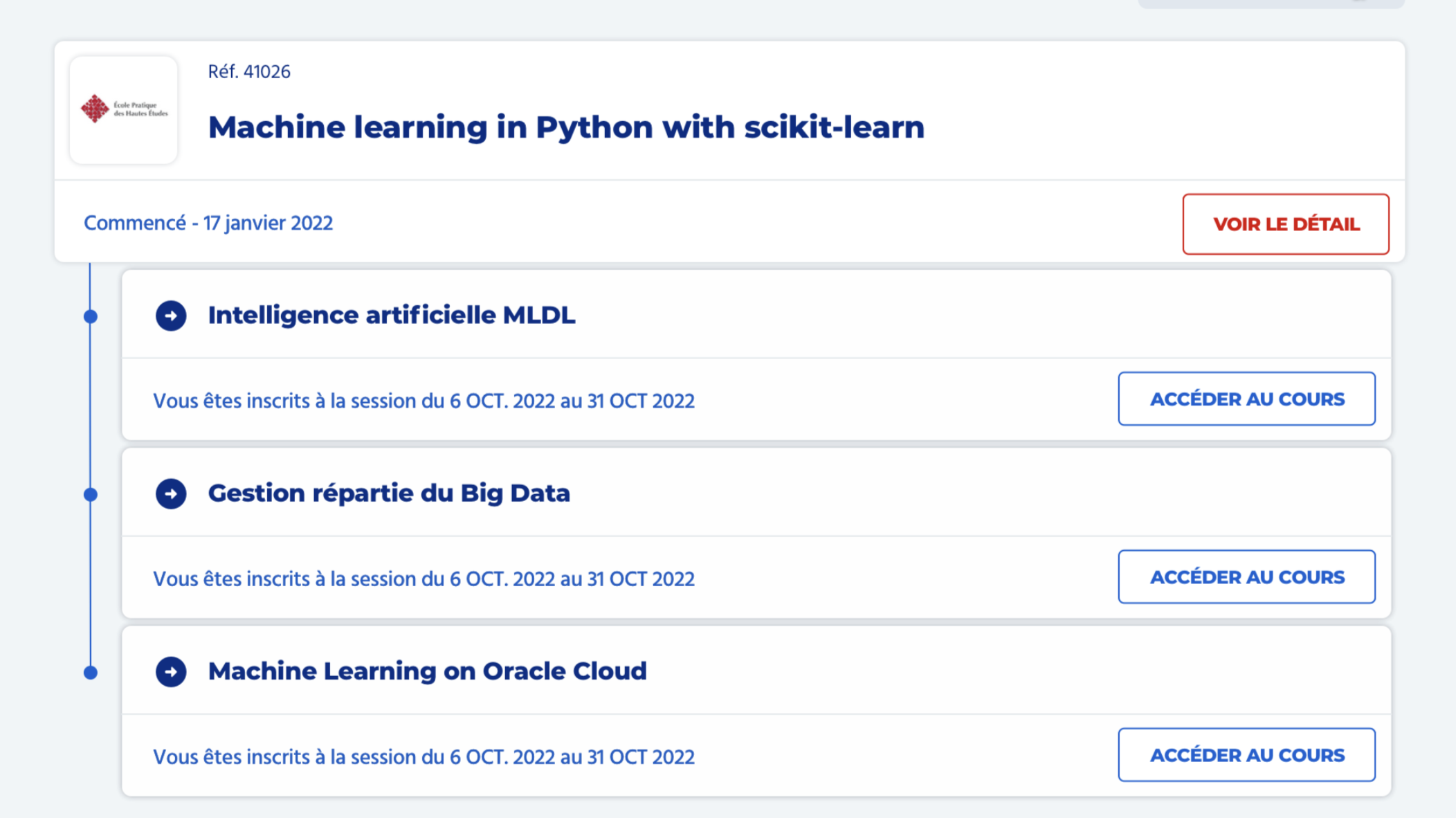Screen dimensions: 1456x818
Task: Click the École Pratique des Hautes Études logo
Action: pos(124,109)
